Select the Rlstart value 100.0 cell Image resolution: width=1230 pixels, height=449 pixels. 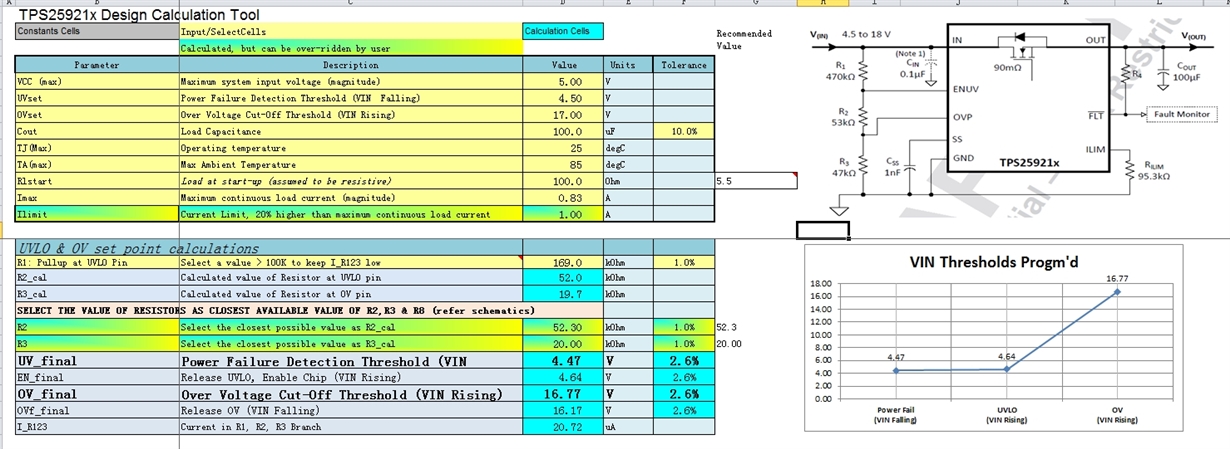point(563,181)
